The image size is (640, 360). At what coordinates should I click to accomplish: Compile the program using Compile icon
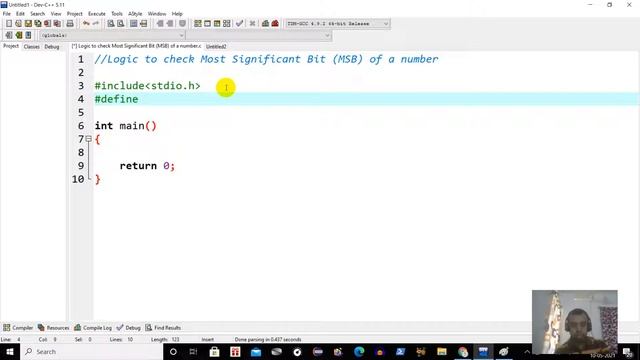(x=198, y=24)
